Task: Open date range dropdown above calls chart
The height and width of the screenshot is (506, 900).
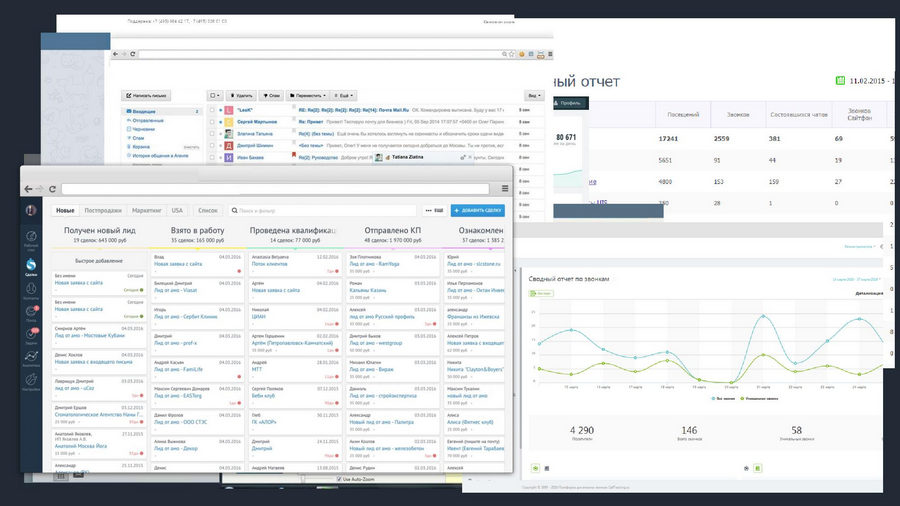Action: (856, 279)
